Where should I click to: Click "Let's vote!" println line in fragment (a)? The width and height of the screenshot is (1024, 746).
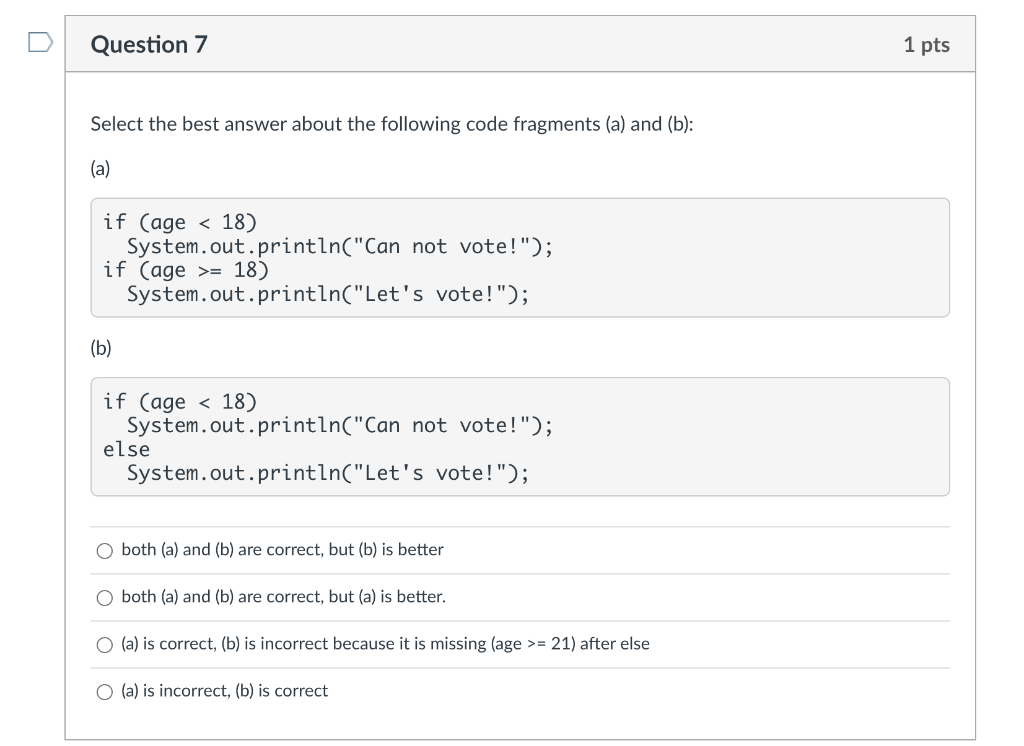click(x=328, y=294)
